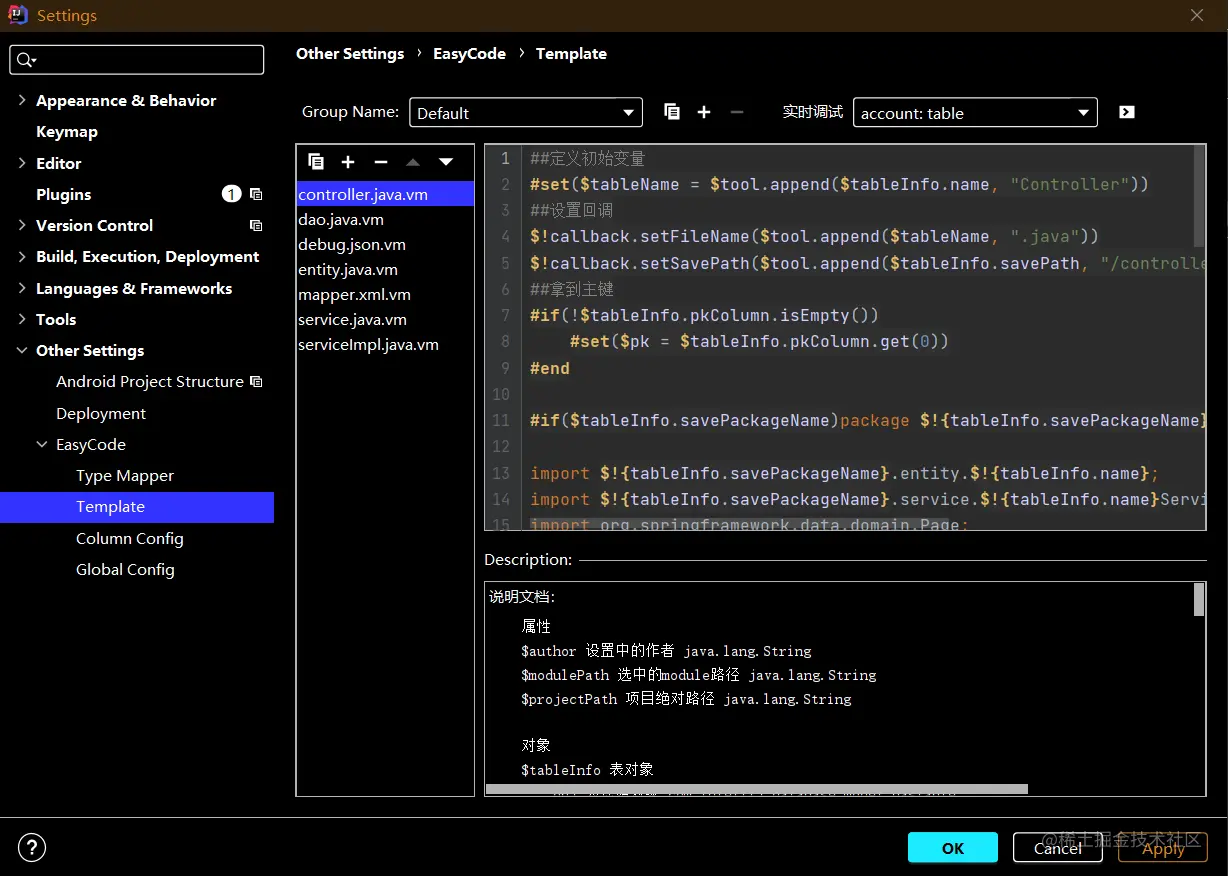The height and width of the screenshot is (876, 1228).
Task: Click the search magnifier icon in settings
Action: click(x=26, y=60)
